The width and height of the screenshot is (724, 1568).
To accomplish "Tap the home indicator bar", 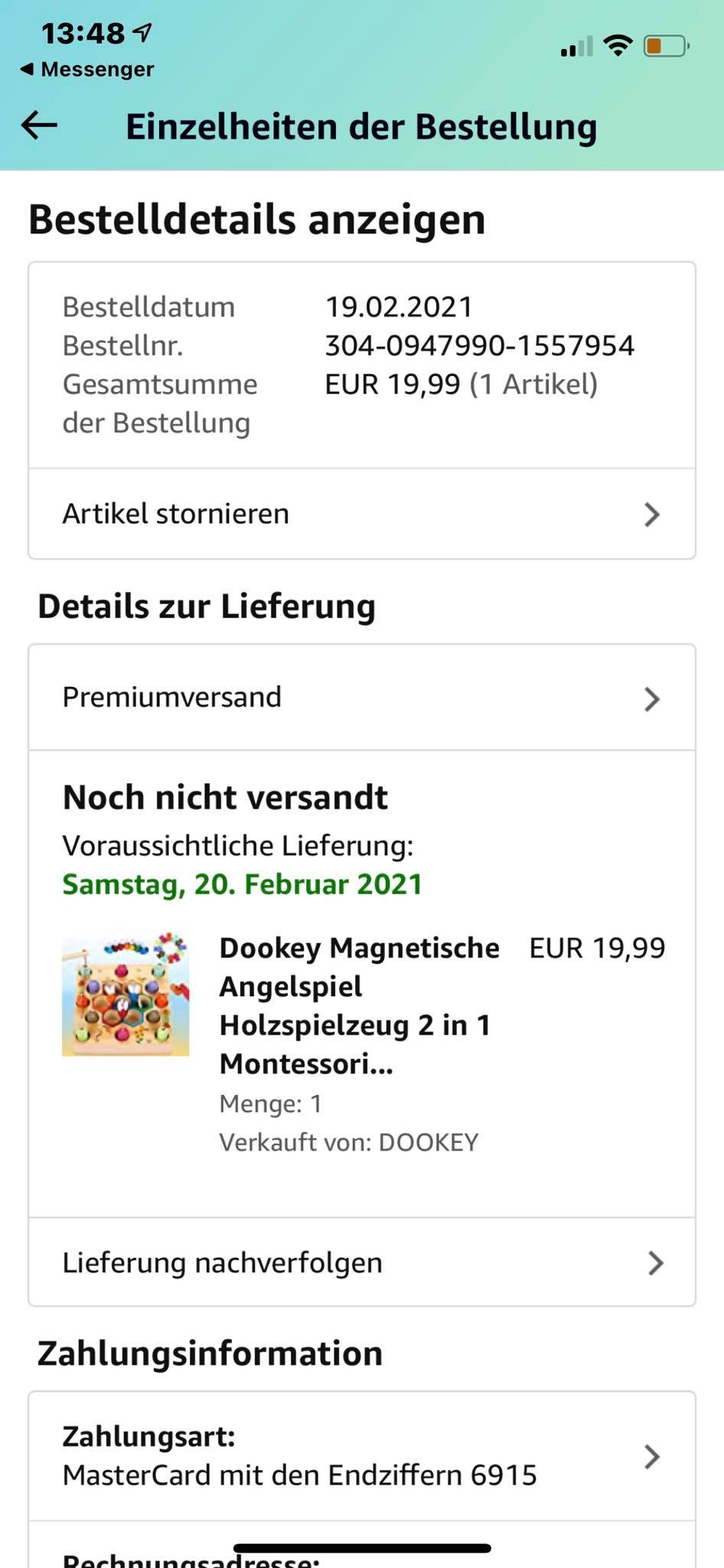I will pyautogui.click(x=362, y=1548).
